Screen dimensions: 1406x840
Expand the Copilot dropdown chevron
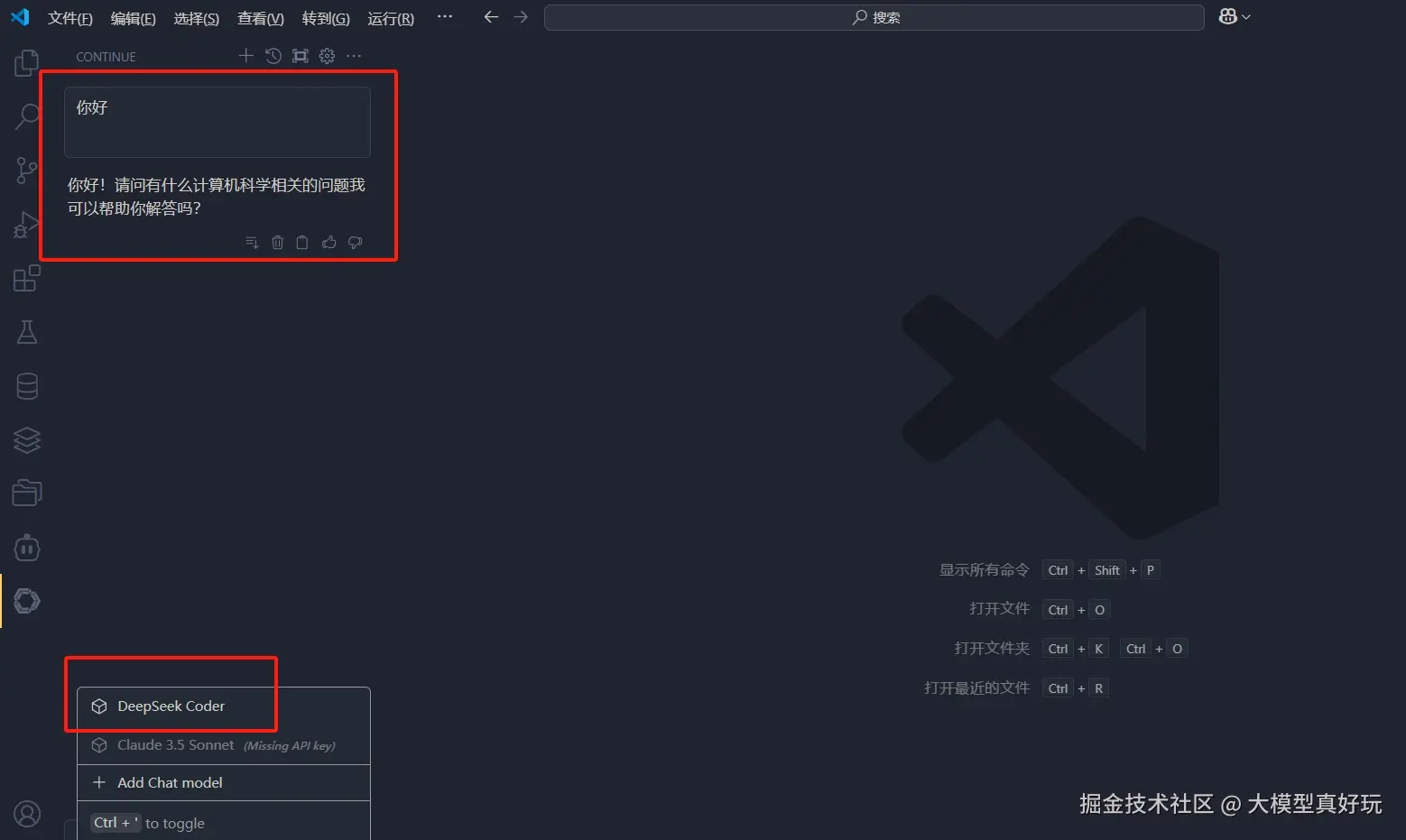(1246, 17)
